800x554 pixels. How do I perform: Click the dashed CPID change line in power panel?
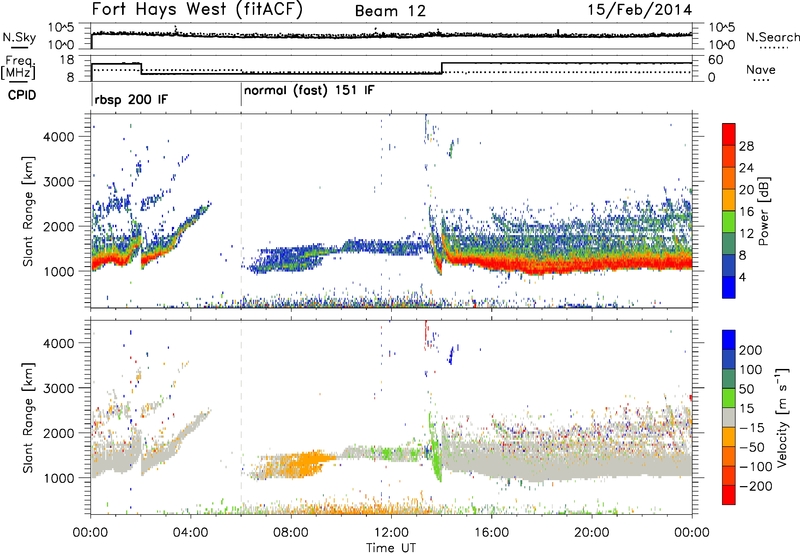241,211
